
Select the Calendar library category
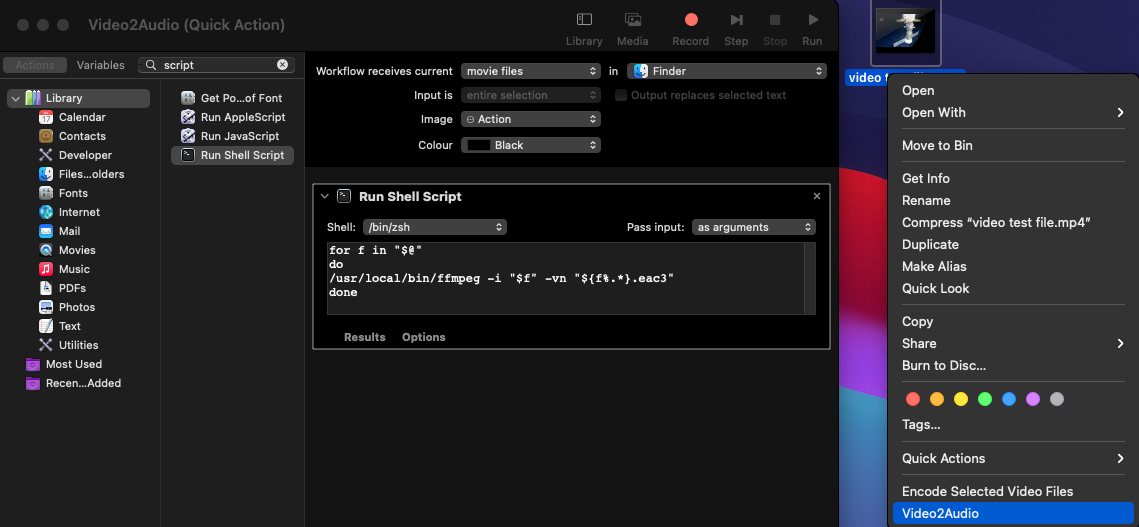click(x=82, y=117)
